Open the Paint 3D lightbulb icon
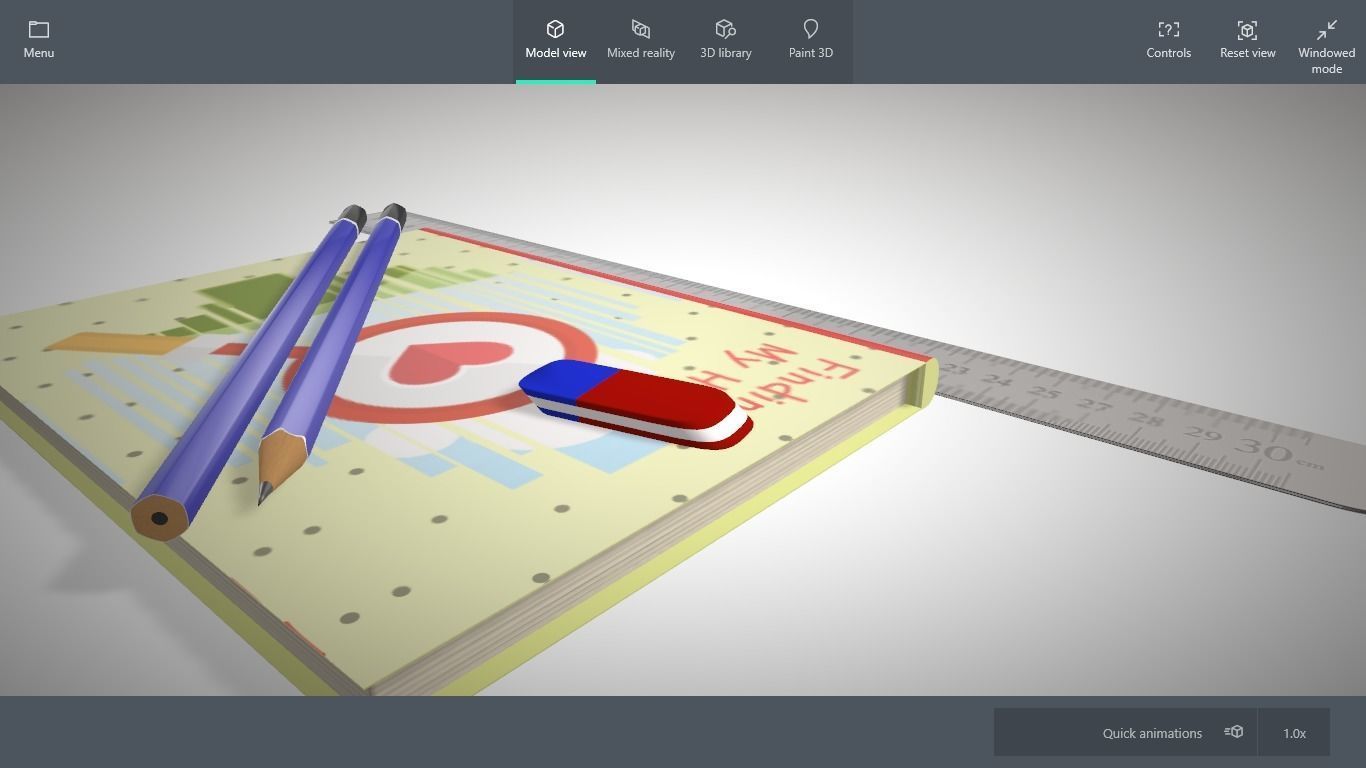1366x768 pixels. 810,28
